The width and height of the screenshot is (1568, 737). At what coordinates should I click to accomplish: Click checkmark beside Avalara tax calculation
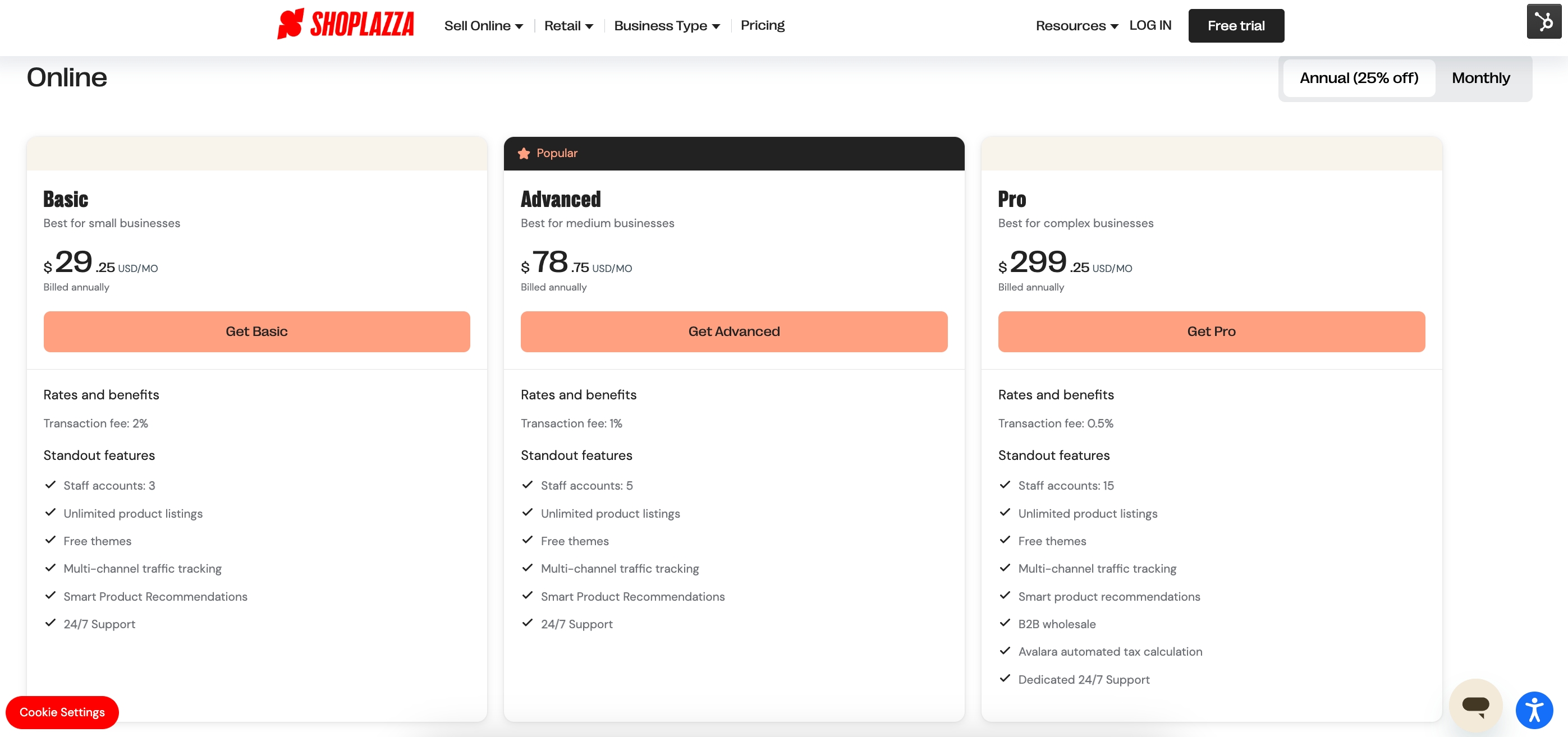point(1005,651)
